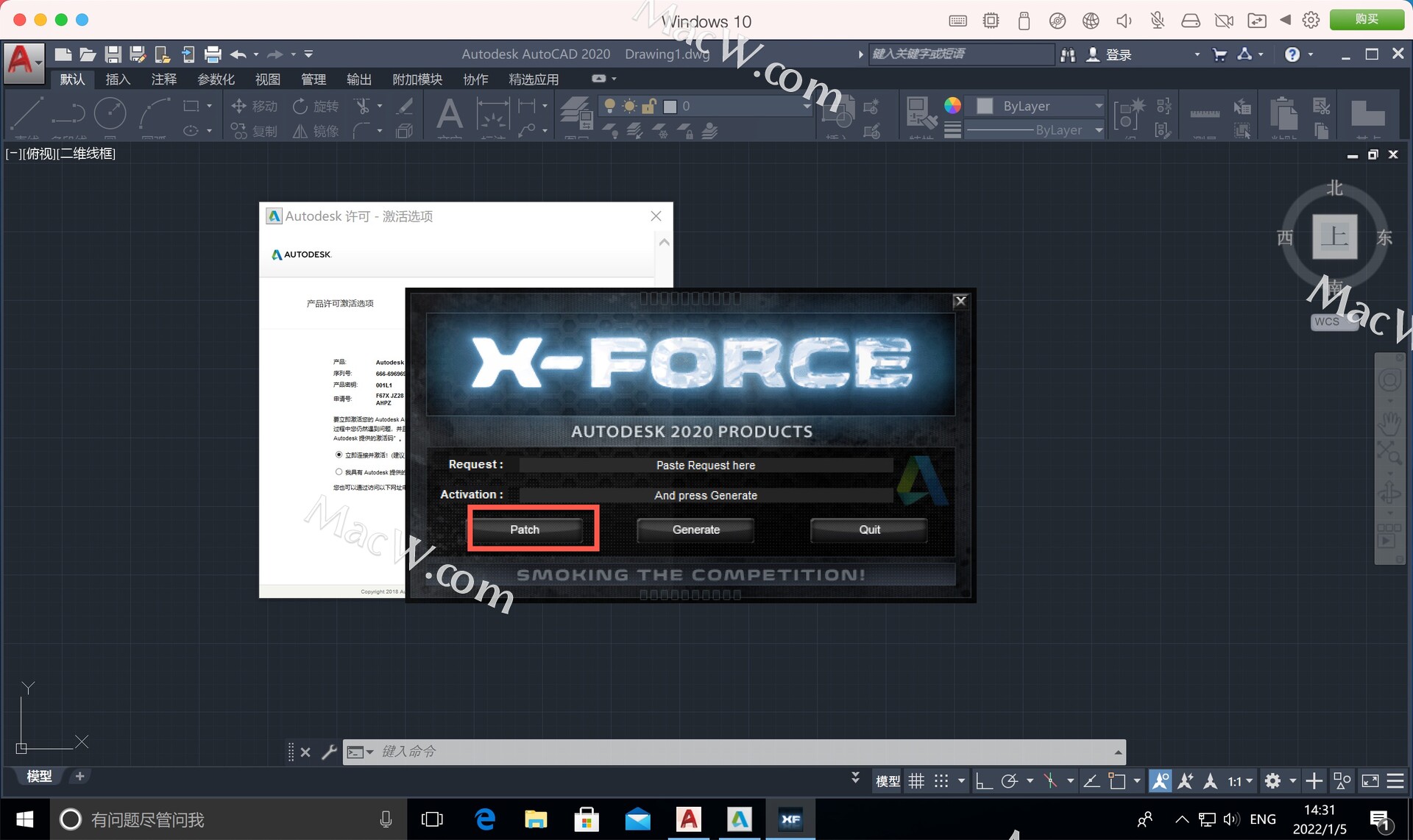Toggle snap mode dots in status bar
This screenshot has width=1413, height=840.
pos(941,781)
